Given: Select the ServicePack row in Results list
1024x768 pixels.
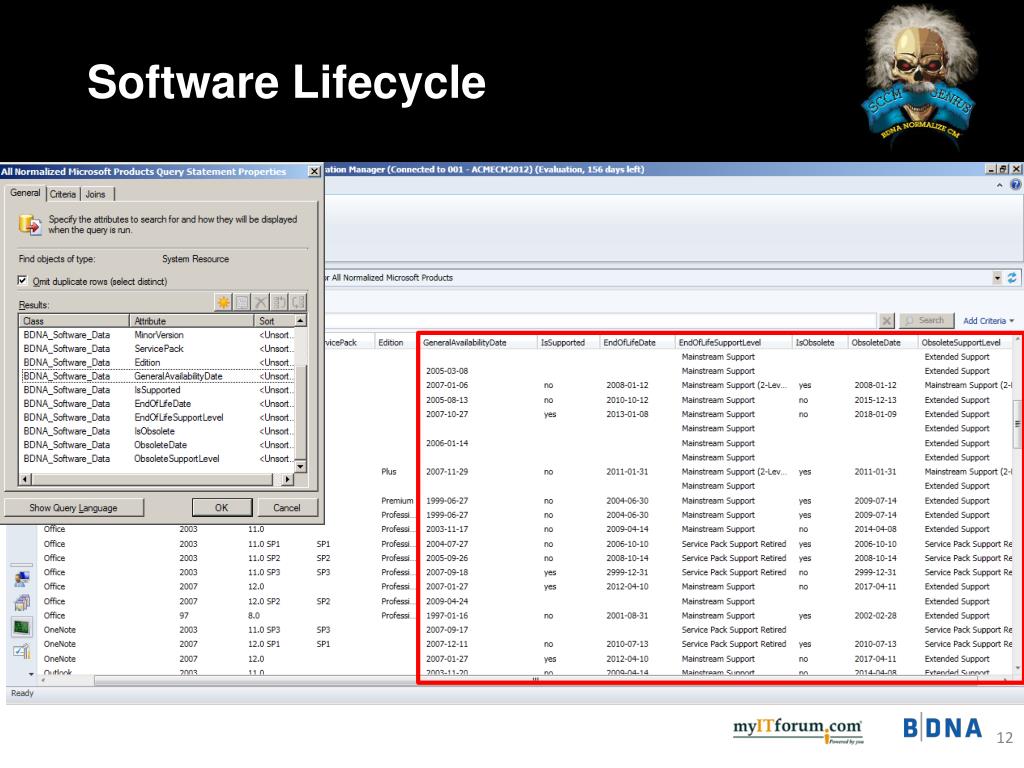Looking at the screenshot, I should 157,348.
